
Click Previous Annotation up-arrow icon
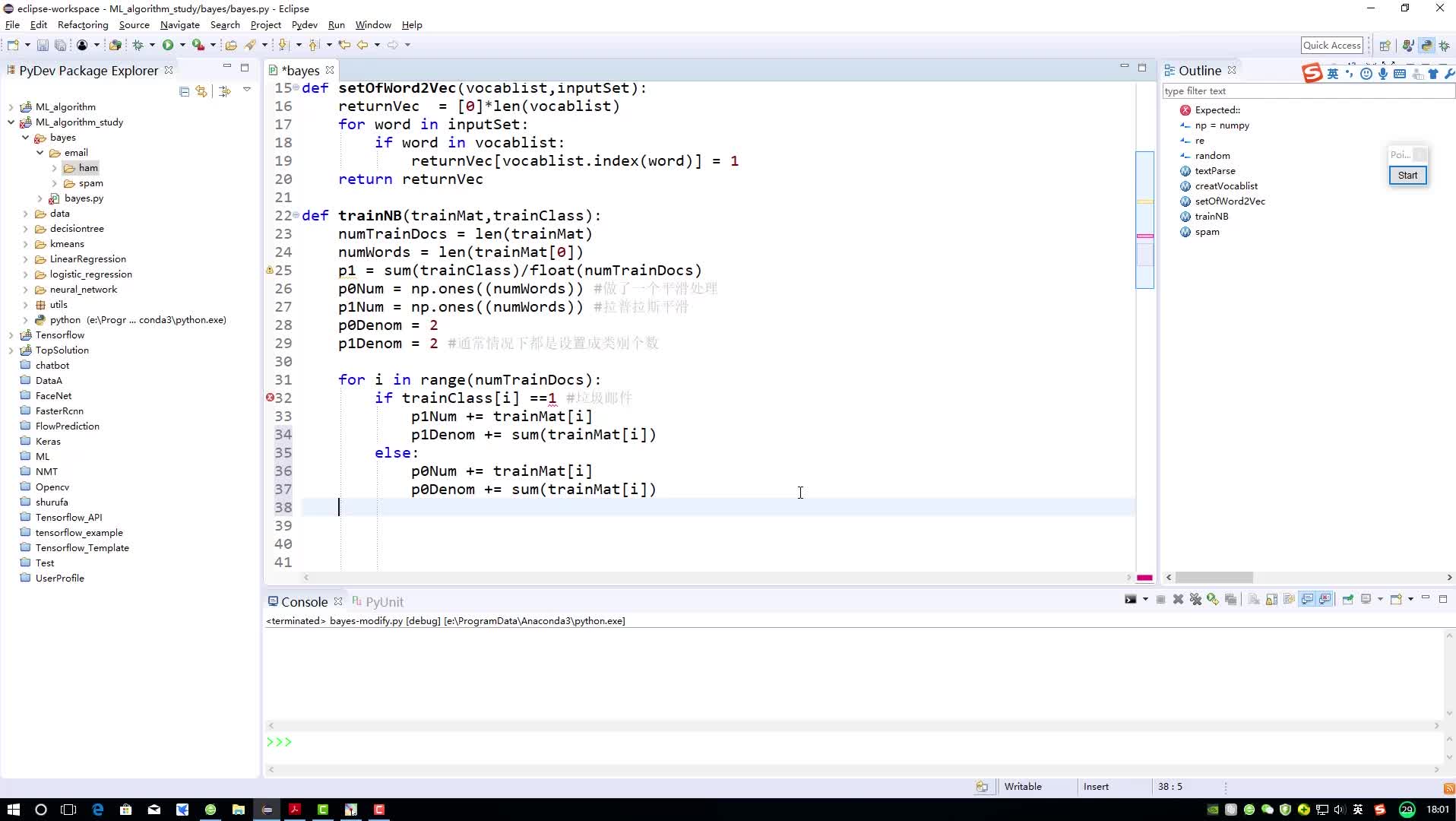[x=314, y=46]
